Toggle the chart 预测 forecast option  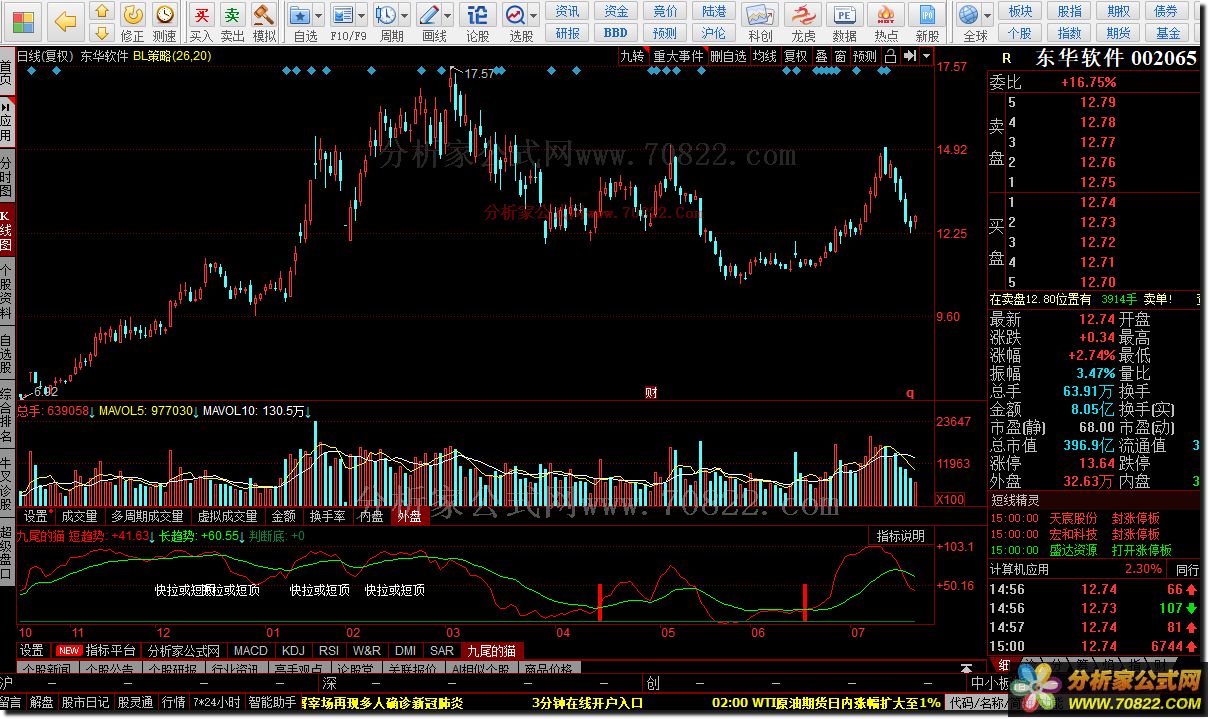(865, 56)
